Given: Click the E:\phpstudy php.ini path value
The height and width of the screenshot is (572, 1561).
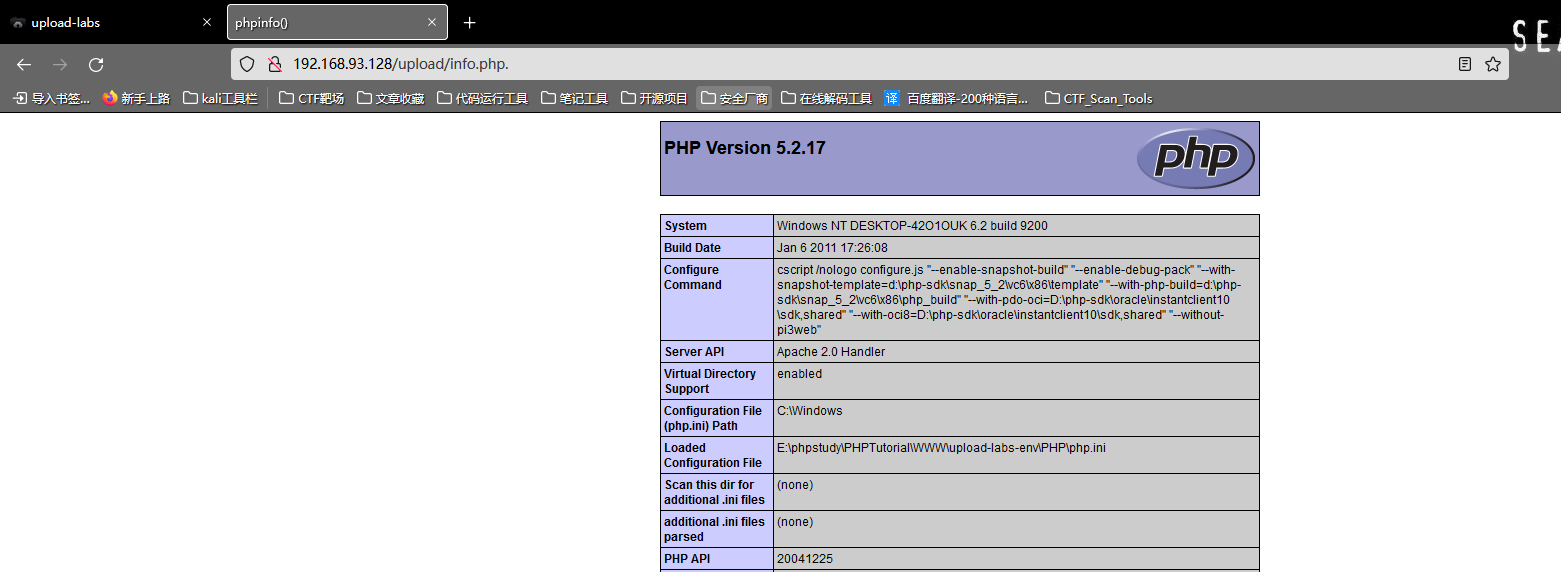Looking at the screenshot, I should [941, 448].
